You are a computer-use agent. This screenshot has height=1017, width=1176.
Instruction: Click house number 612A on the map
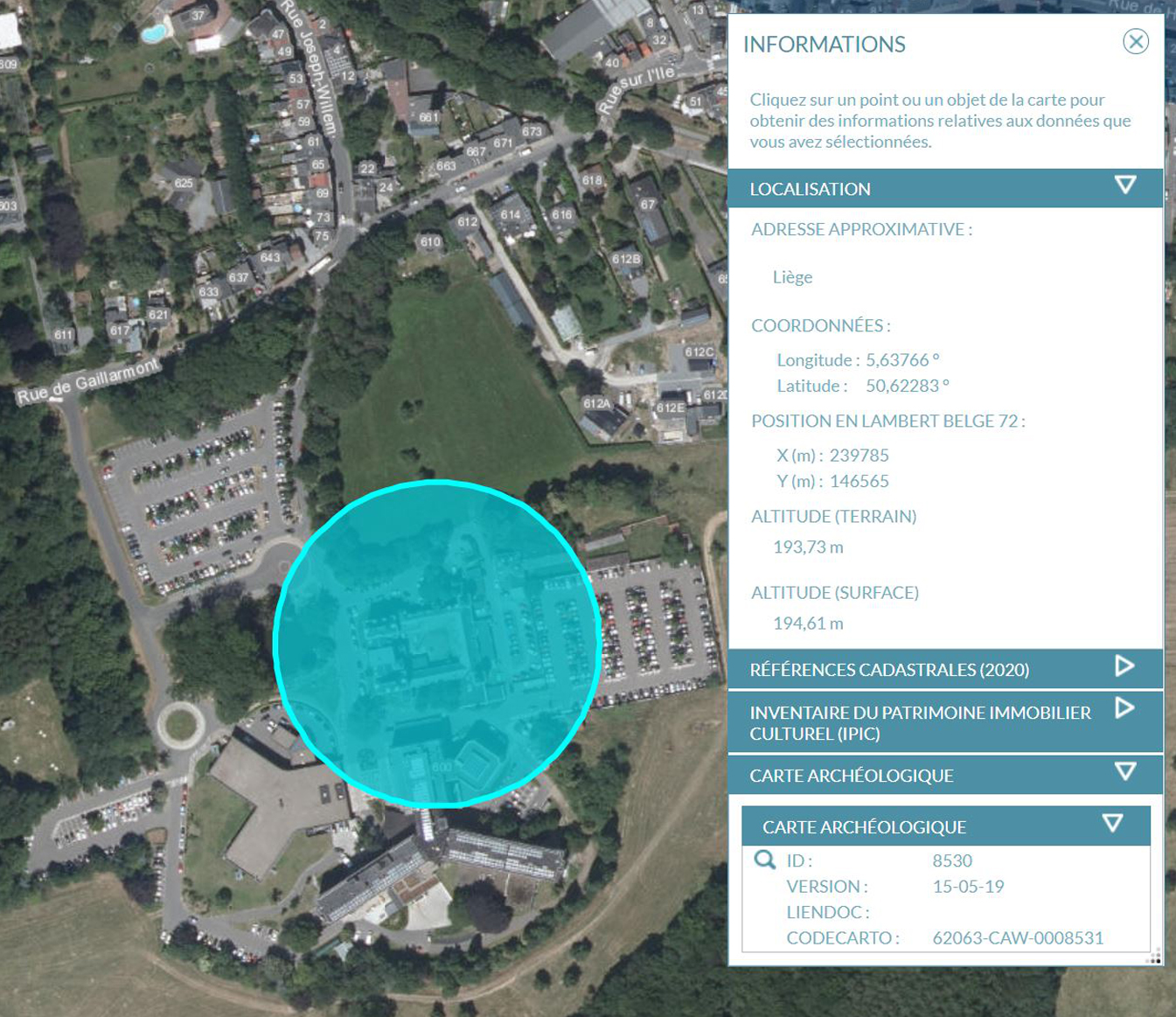click(597, 403)
